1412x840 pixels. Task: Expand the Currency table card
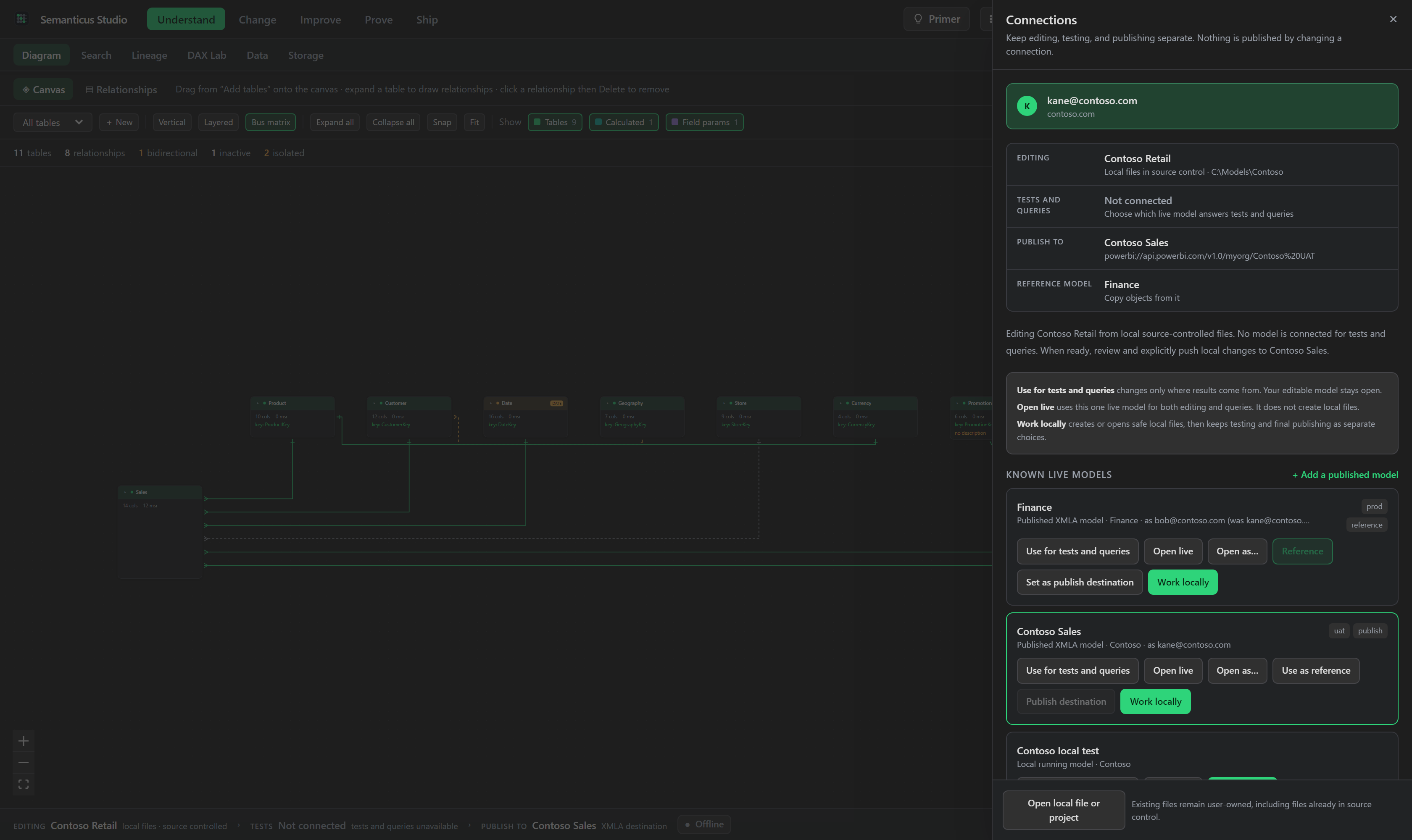pyautogui.click(x=841, y=404)
